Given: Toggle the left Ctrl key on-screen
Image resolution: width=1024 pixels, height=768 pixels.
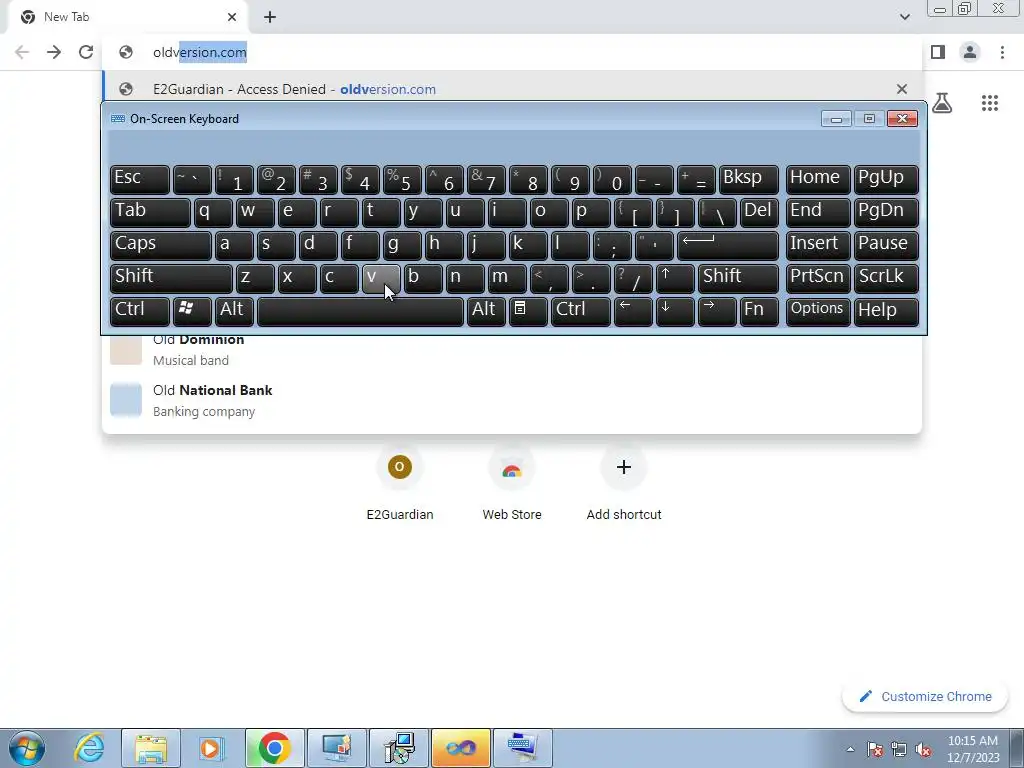Looking at the screenshot, I should 140,311.
